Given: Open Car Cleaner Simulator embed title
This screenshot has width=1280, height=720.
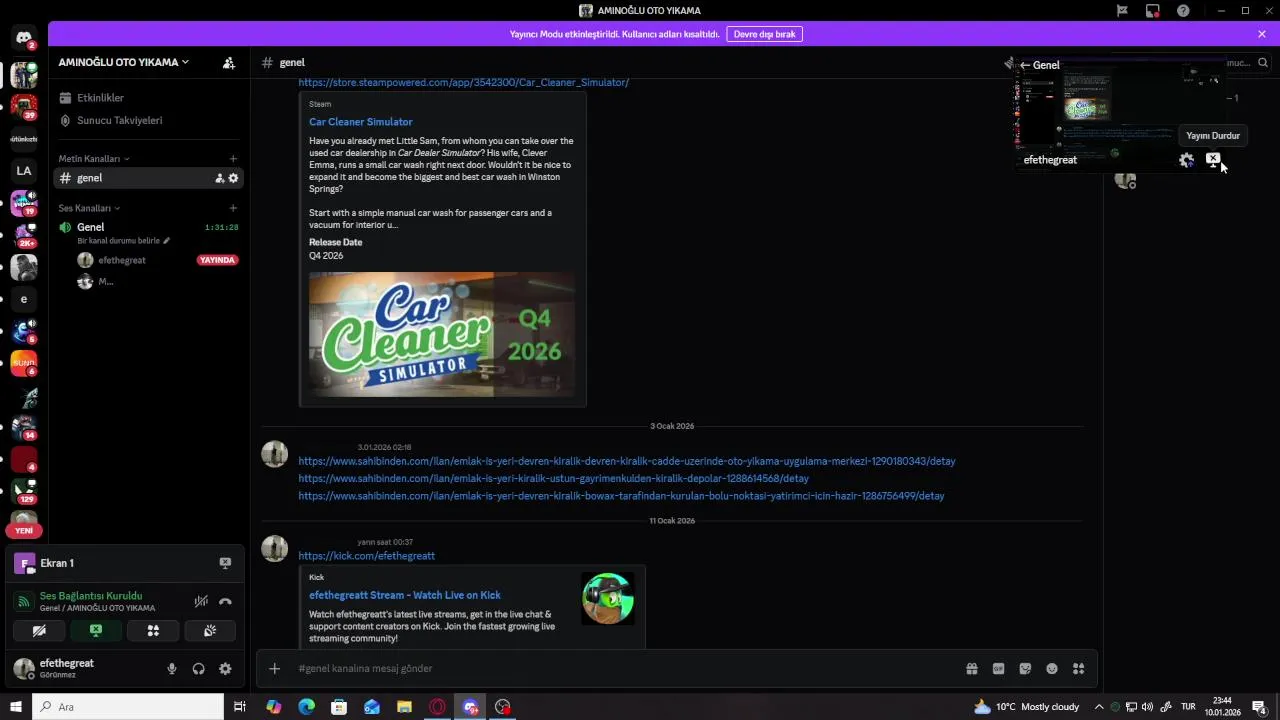Looking at the screenshot, I should tap(361, 122).
